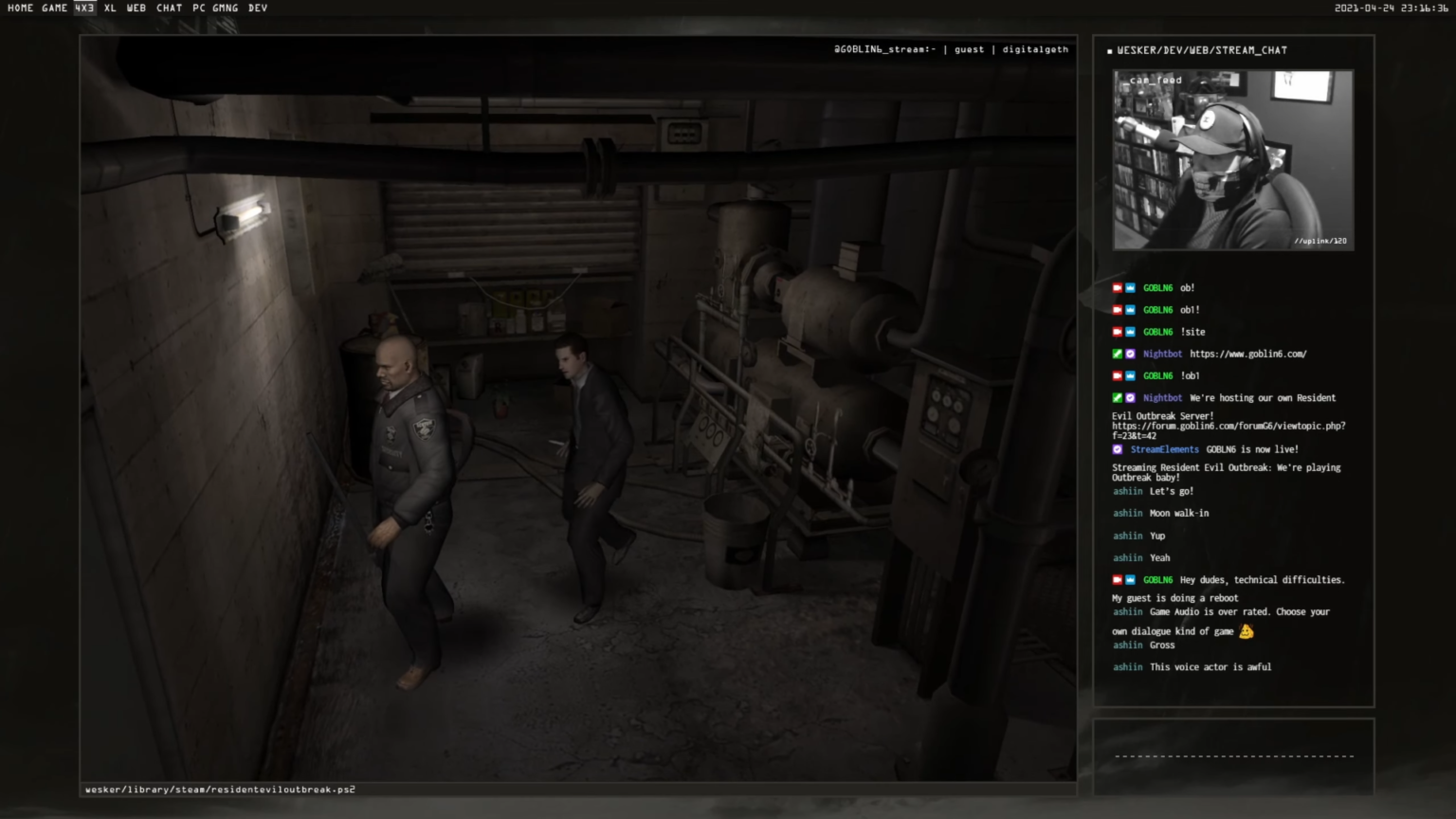The width and height of the screenshot is (1456, 819).
Task: Click the yellow emoji after "kind of game"
Action: (1247, 631)
